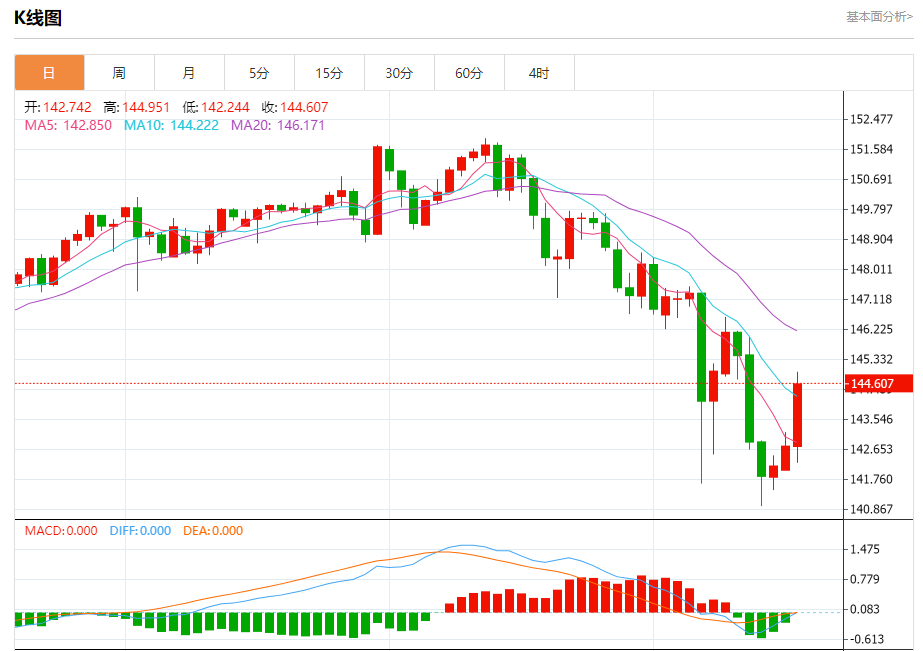
Task: Click the 147.118 price axis label
Action: pyautogui.click(x=871, y=299)
